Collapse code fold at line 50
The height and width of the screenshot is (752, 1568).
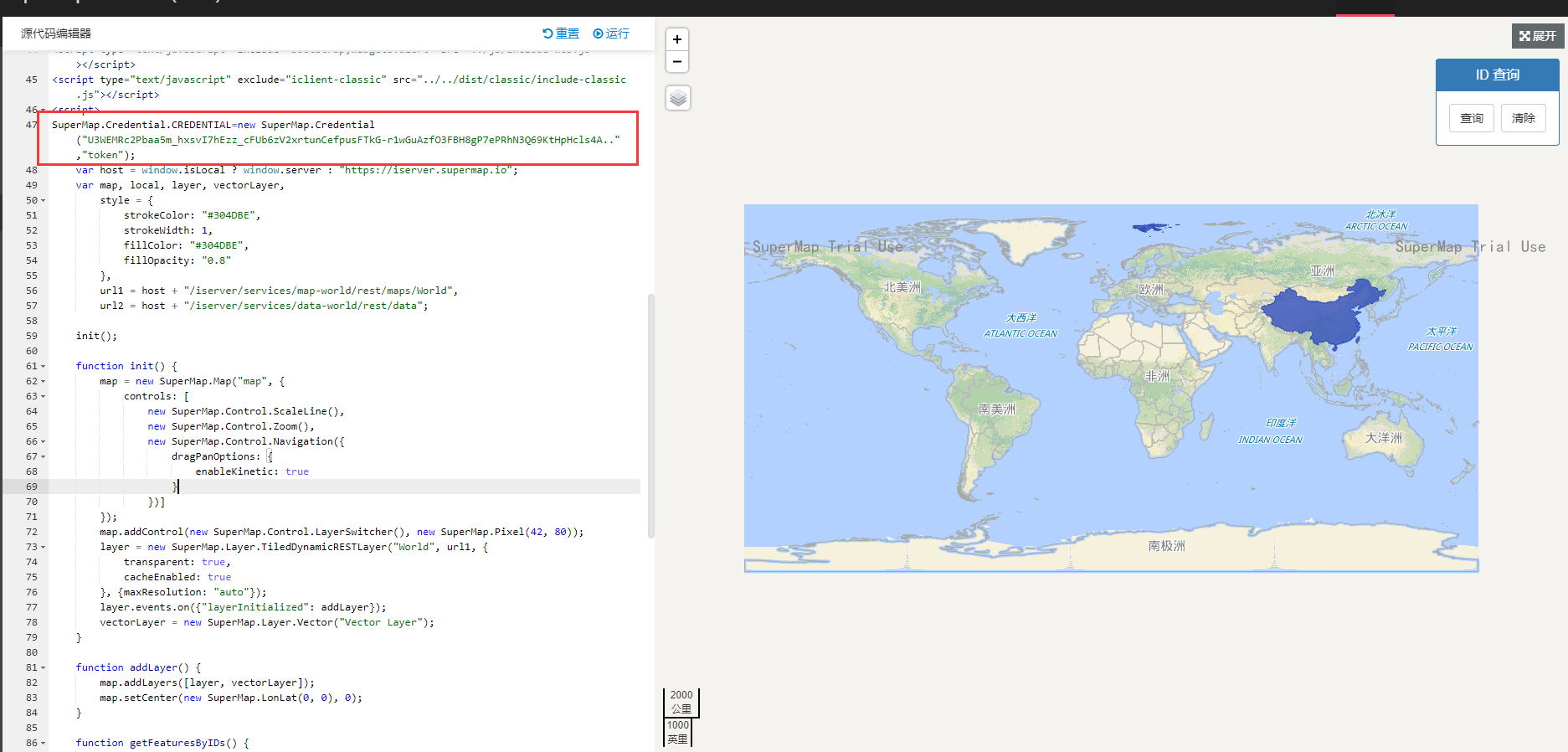[44, 200]
